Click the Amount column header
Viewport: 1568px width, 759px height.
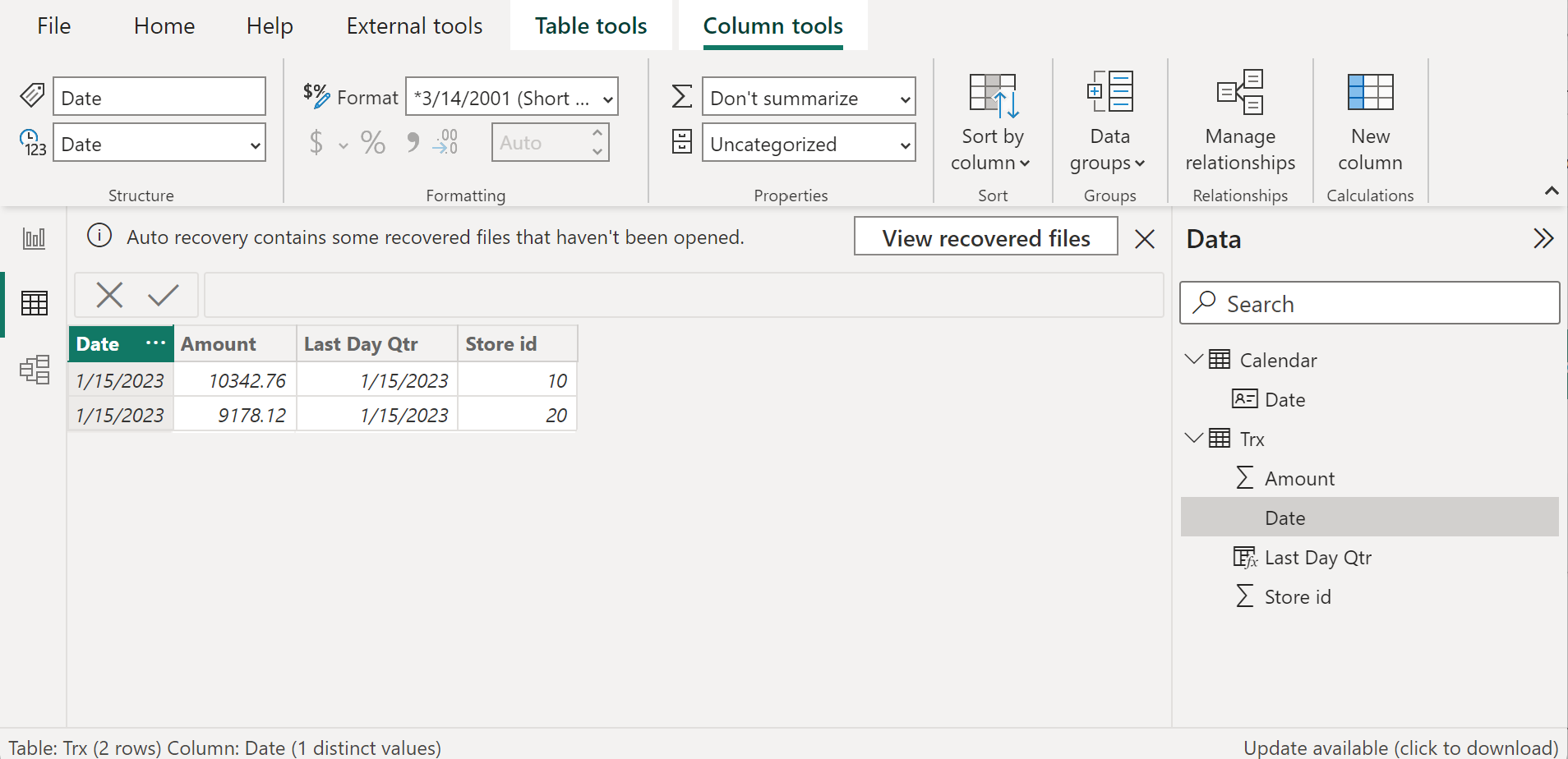tap(235, 343)
